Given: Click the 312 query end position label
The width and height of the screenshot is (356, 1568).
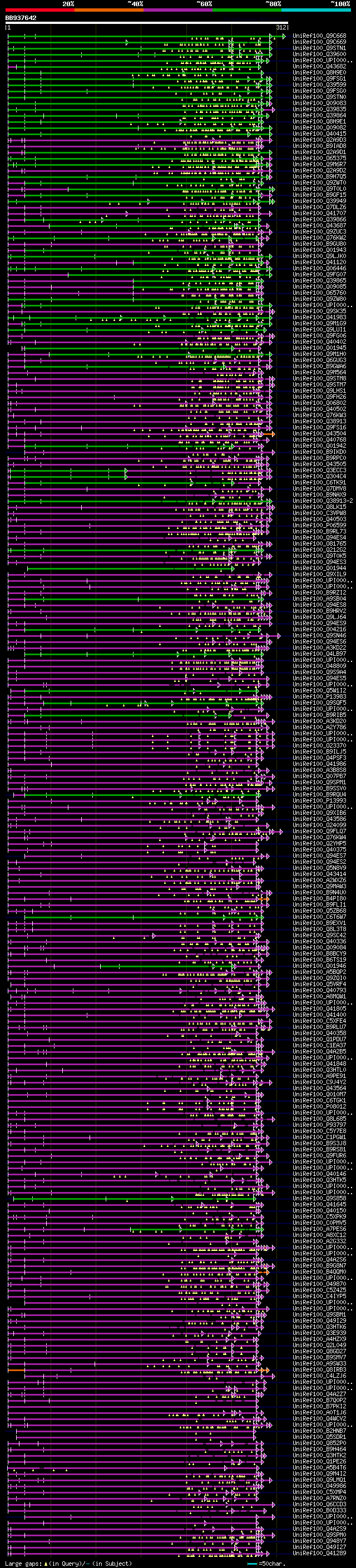Looking at the screenshot, I should pos(281,27).
